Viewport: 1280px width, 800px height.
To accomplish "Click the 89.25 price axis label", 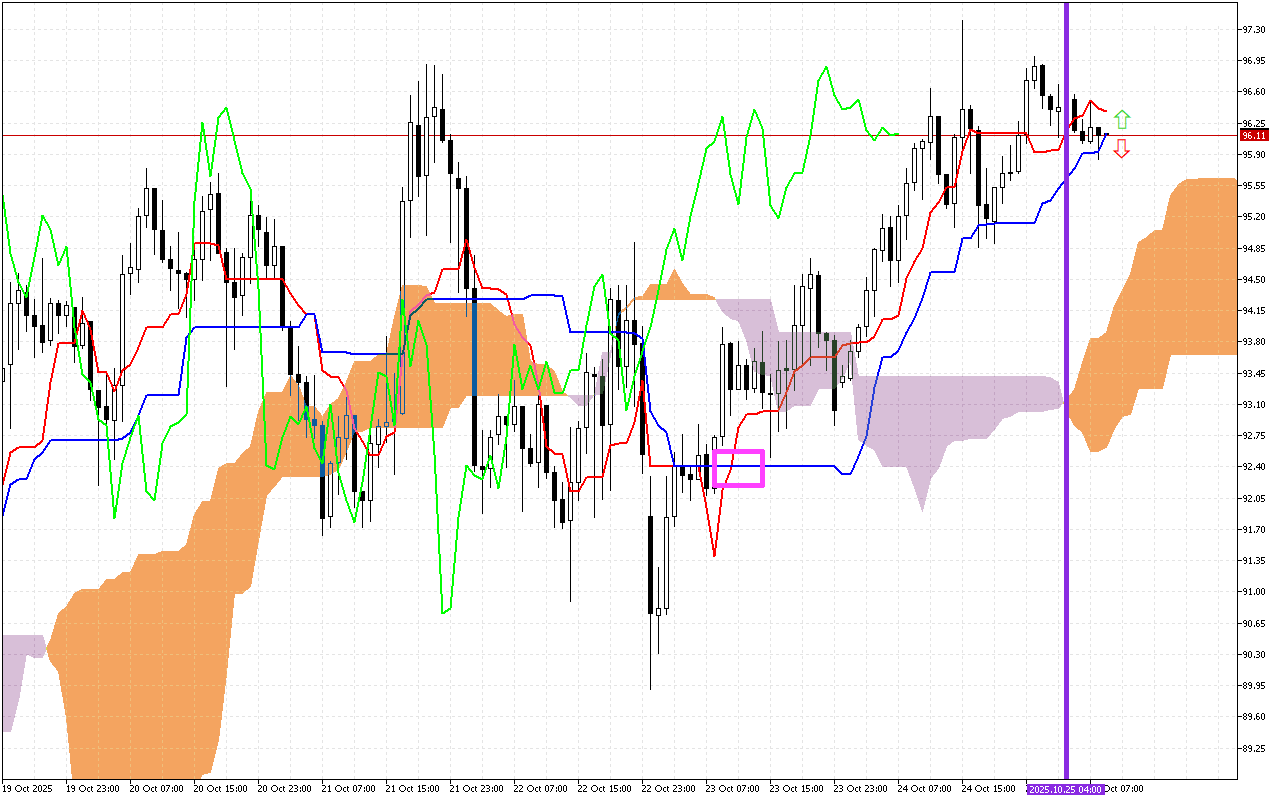I will click(x=1253, y=748).
